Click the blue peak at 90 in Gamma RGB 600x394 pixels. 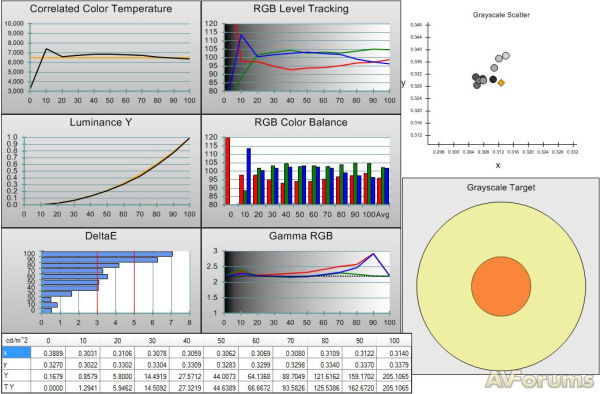click(x=373, y=254)
